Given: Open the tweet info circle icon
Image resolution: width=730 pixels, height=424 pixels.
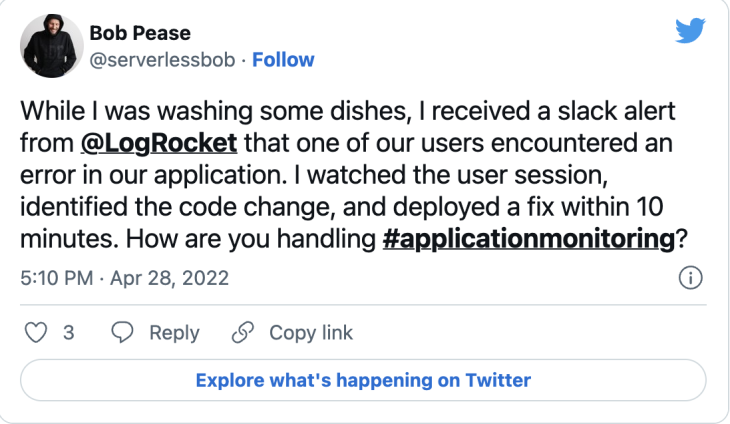Looking at the screenshot, I should coord(690,278).
